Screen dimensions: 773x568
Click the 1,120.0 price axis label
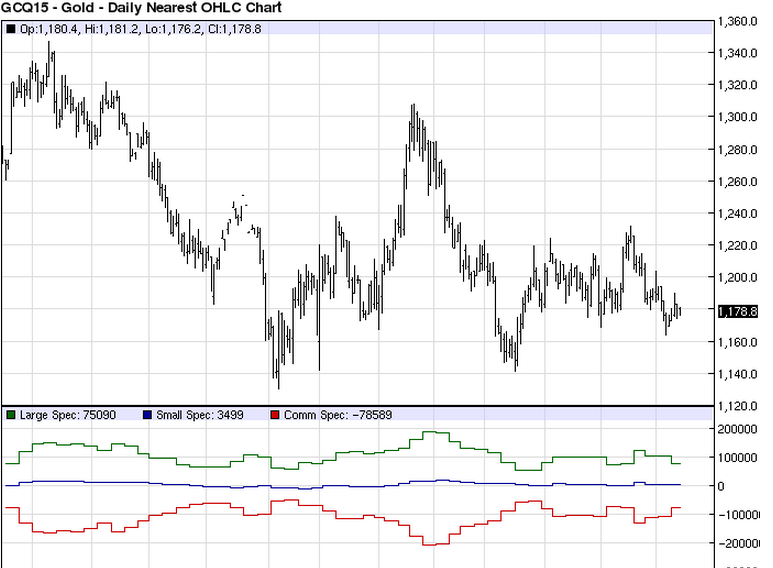point(738,406)
